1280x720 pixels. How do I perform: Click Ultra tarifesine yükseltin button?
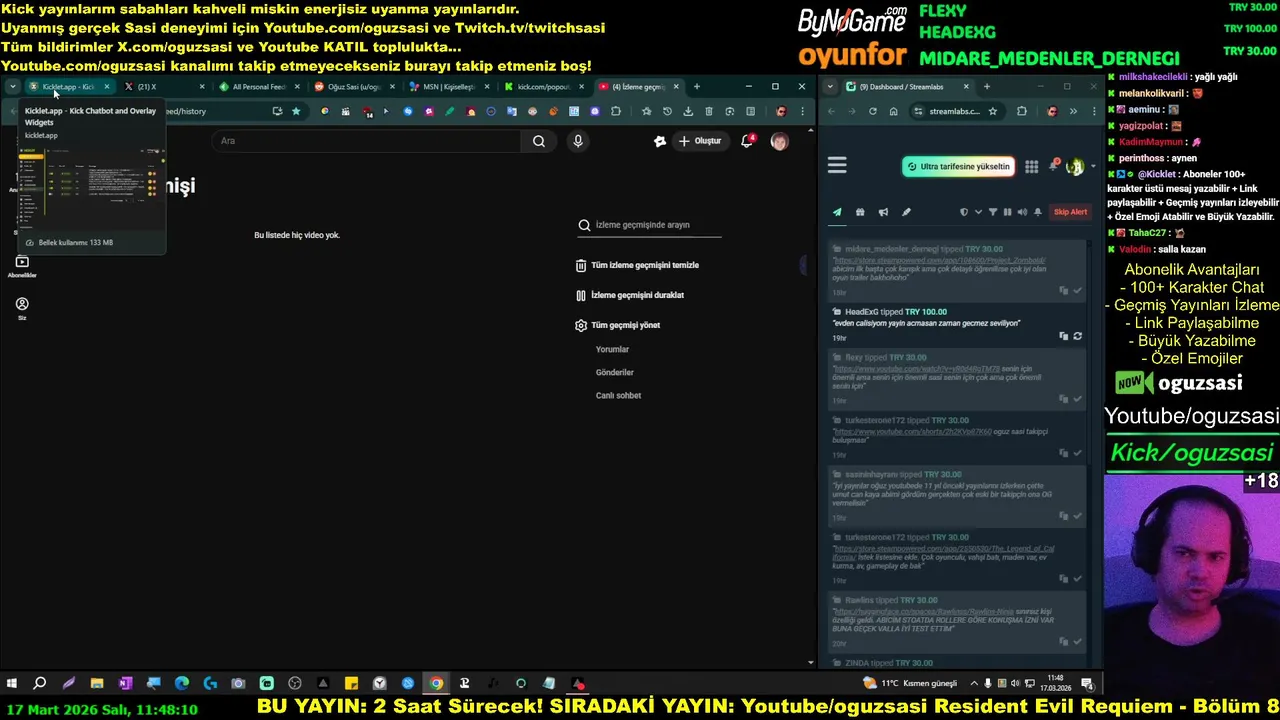tap(958, 167)
